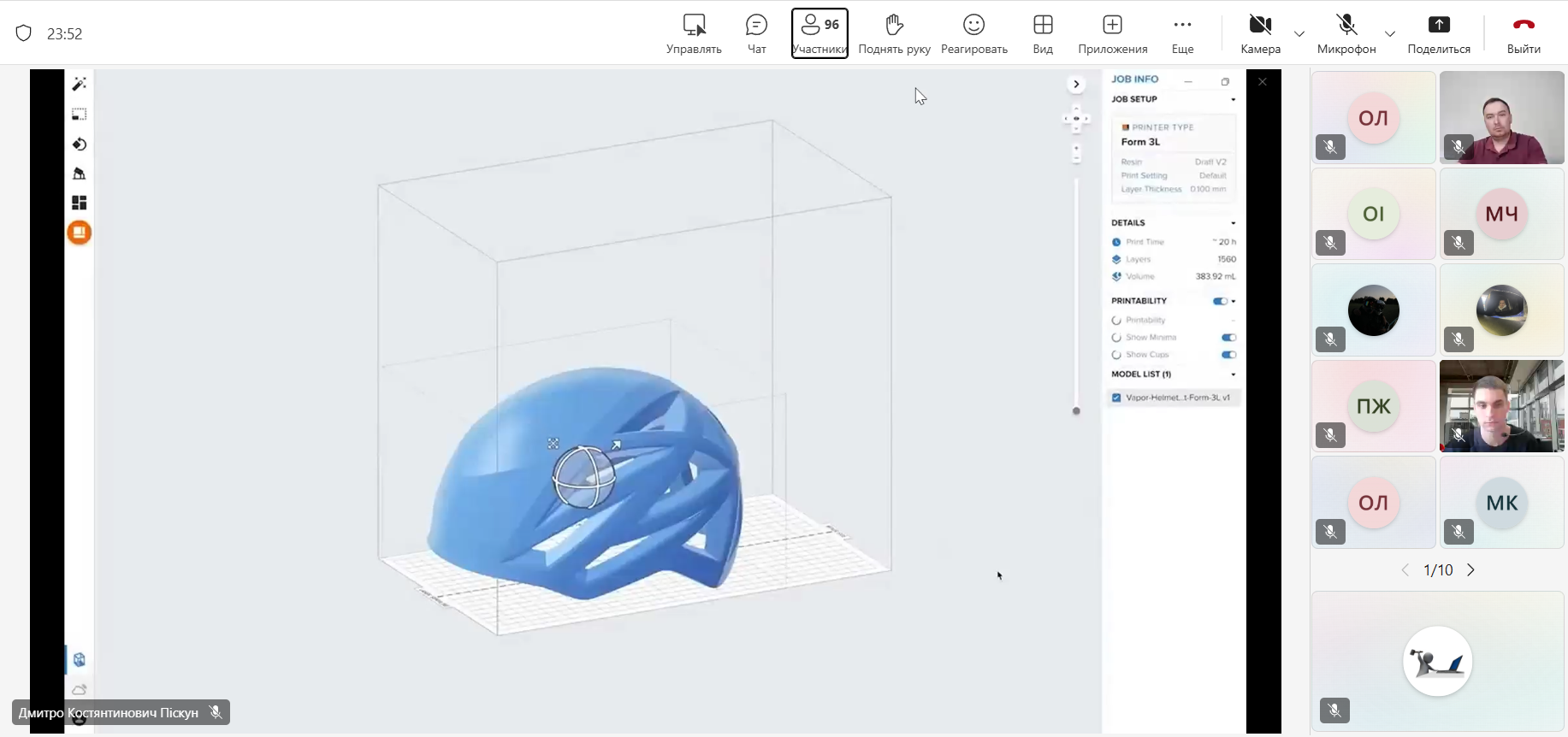Click the rotation sphere gizmo on helmet

point(583,477)
